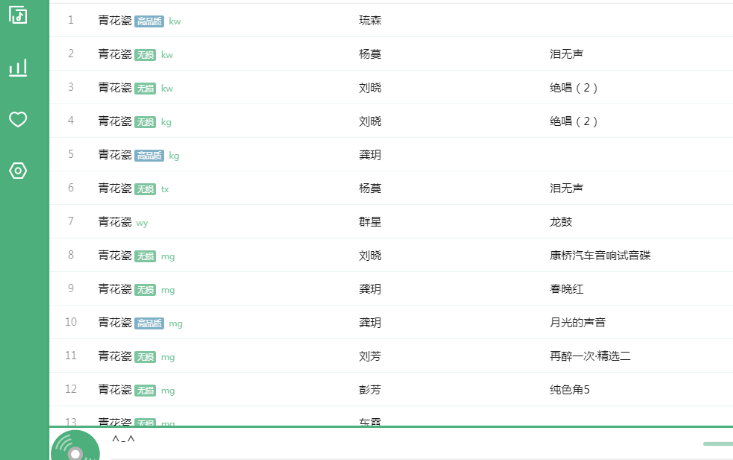Open album 月光的声音 in row 10
The height and width of the screenshot is (460, 733).
(x=577, y=323)
